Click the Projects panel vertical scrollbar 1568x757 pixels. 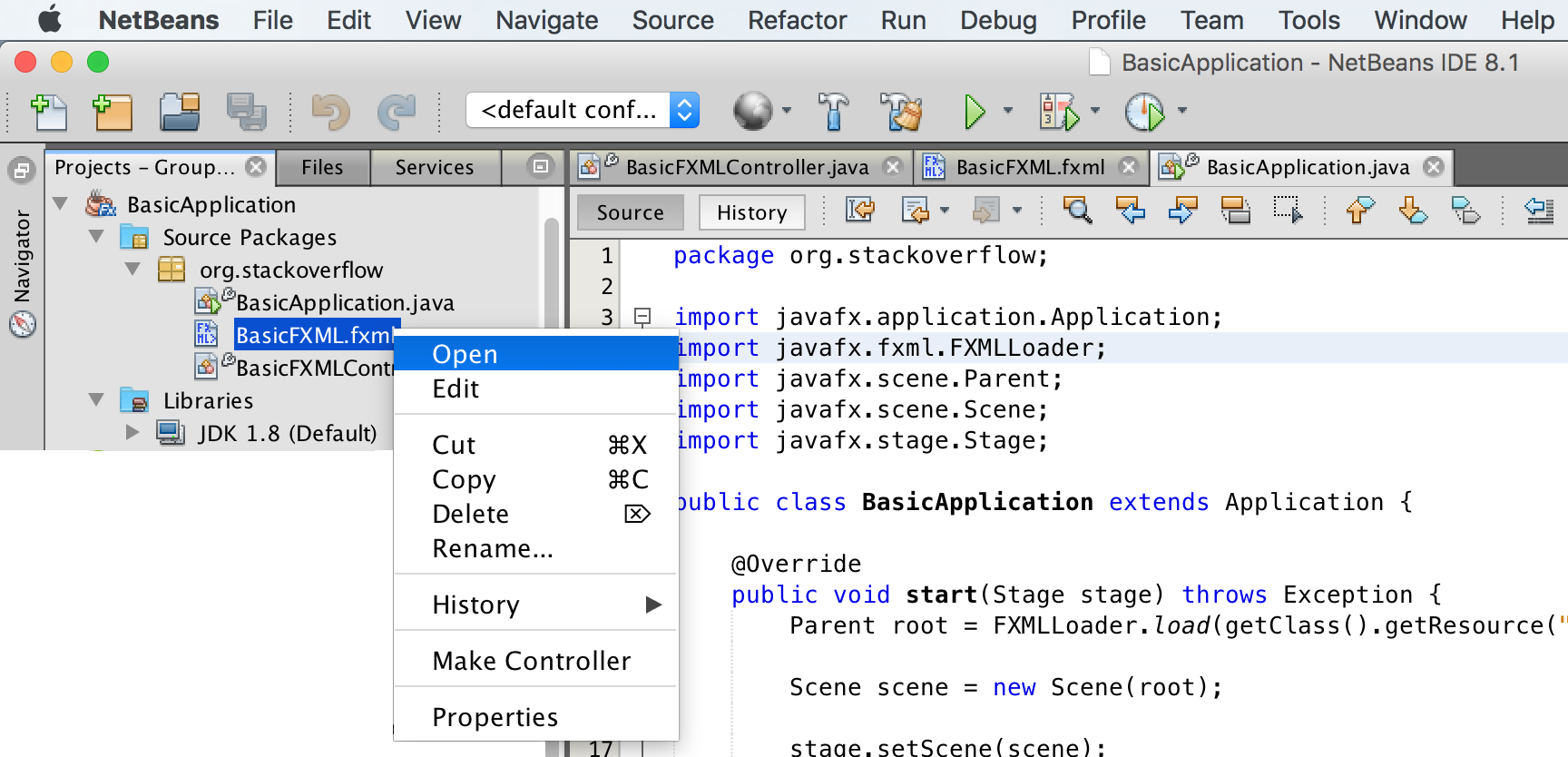tap(551, 272)
